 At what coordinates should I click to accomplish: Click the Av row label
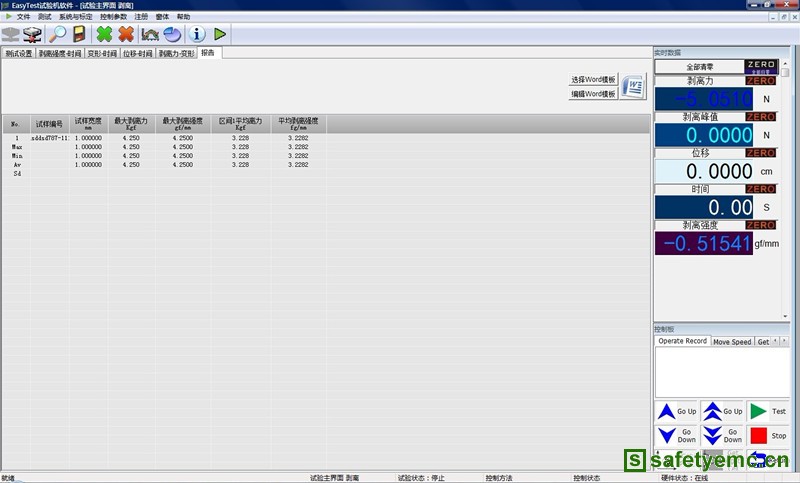[17, 165]
